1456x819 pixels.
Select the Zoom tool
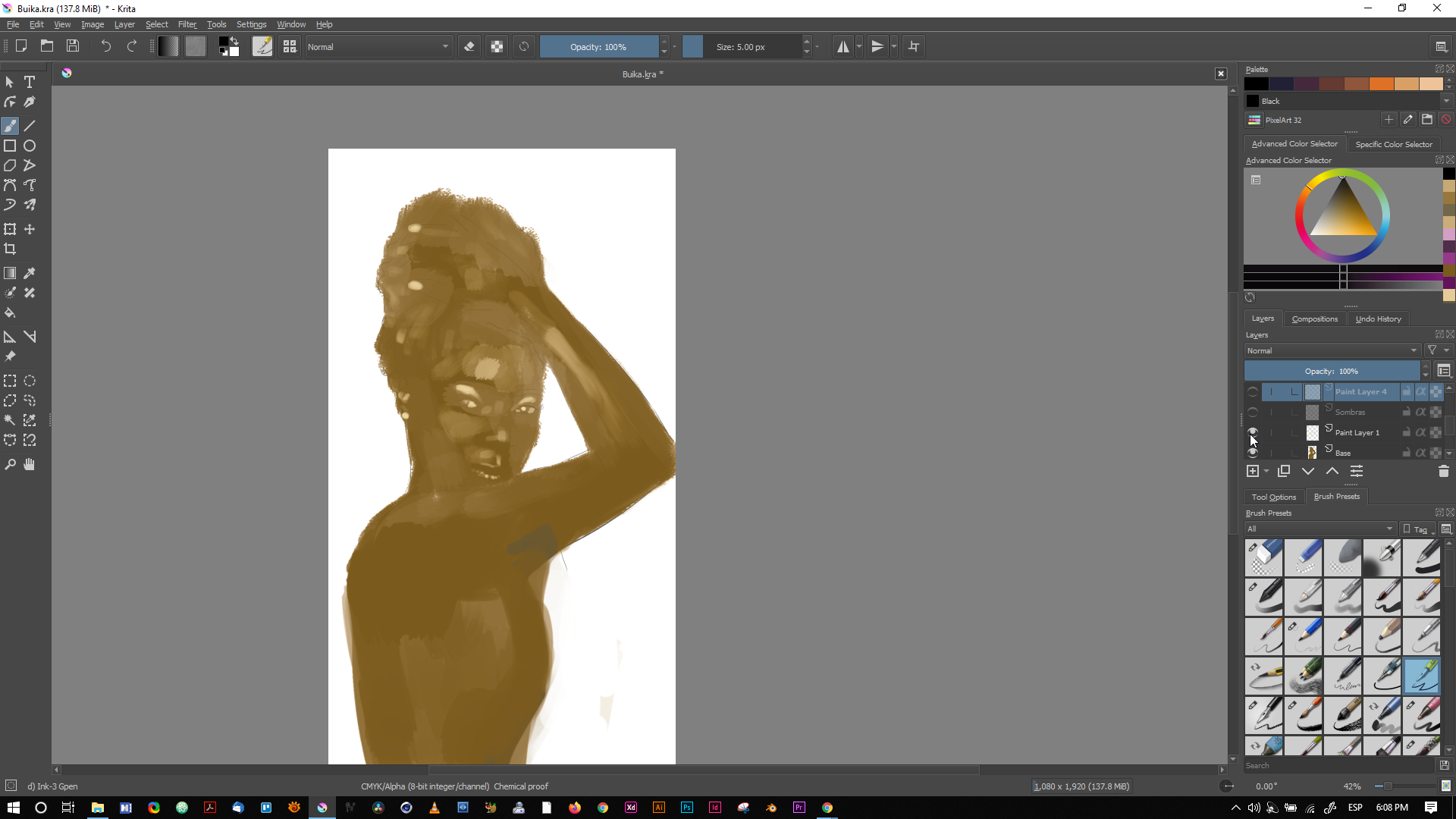click(x=10, y=464)
